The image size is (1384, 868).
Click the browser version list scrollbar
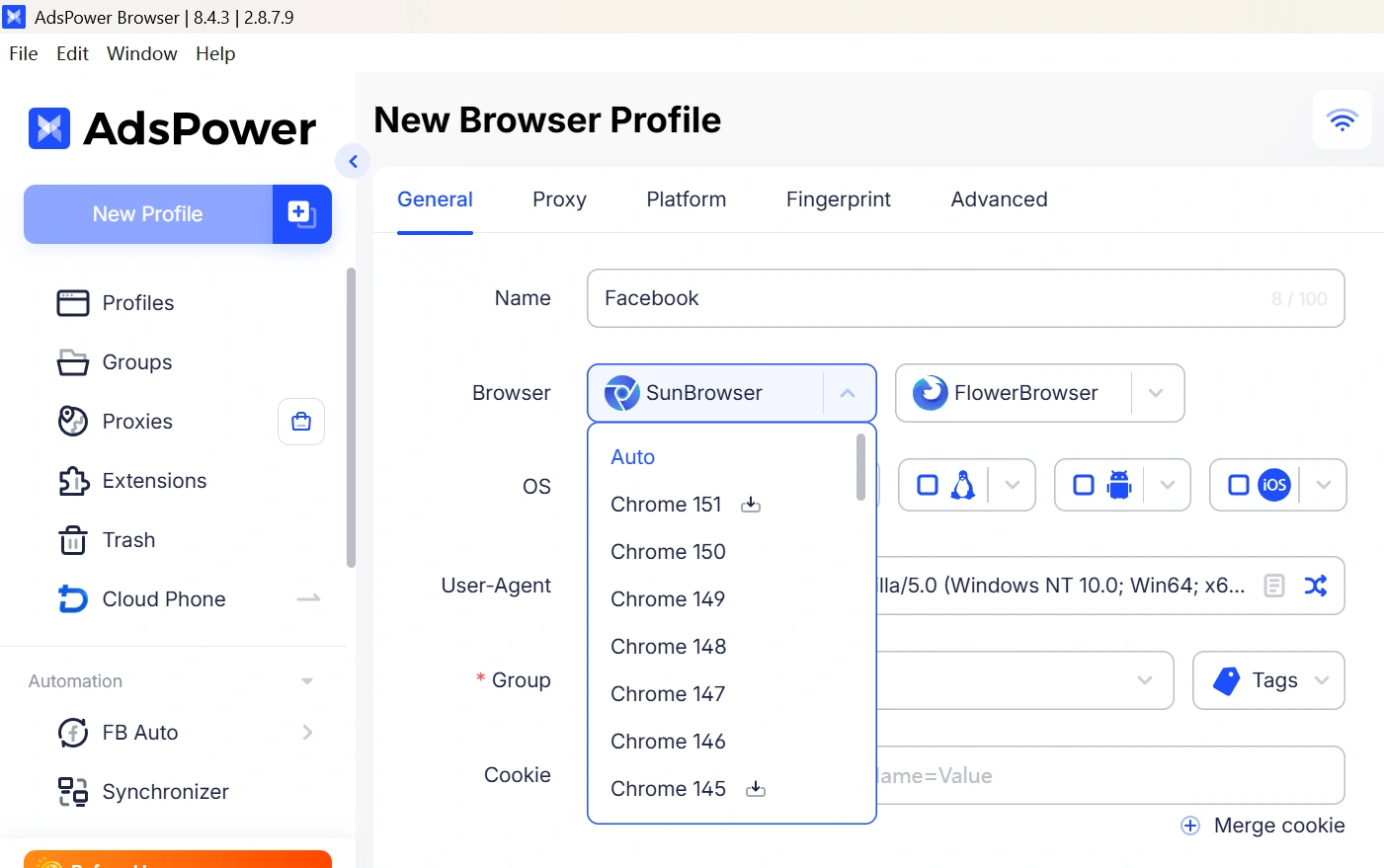point(860,467)
